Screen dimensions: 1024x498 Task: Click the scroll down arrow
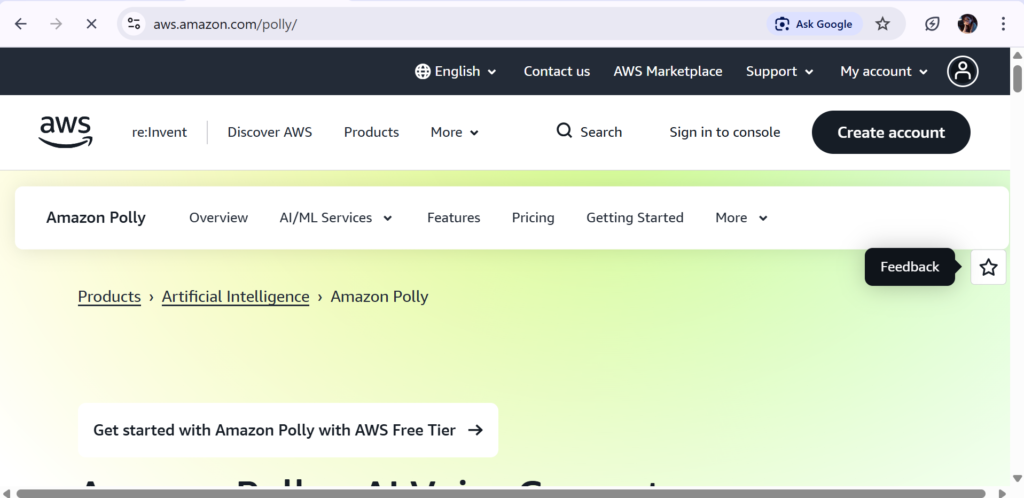tap(1017, 478)
